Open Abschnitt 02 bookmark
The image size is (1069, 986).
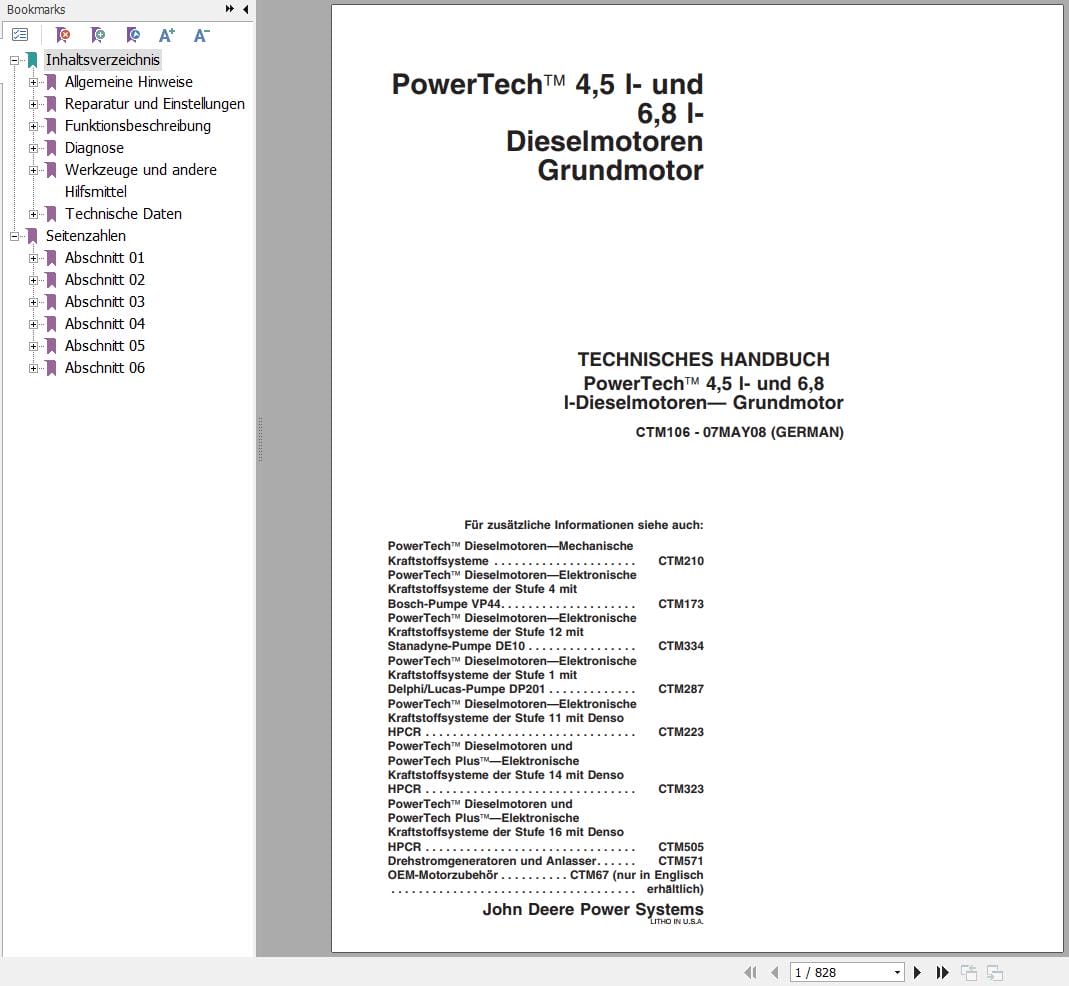(104, 280)
